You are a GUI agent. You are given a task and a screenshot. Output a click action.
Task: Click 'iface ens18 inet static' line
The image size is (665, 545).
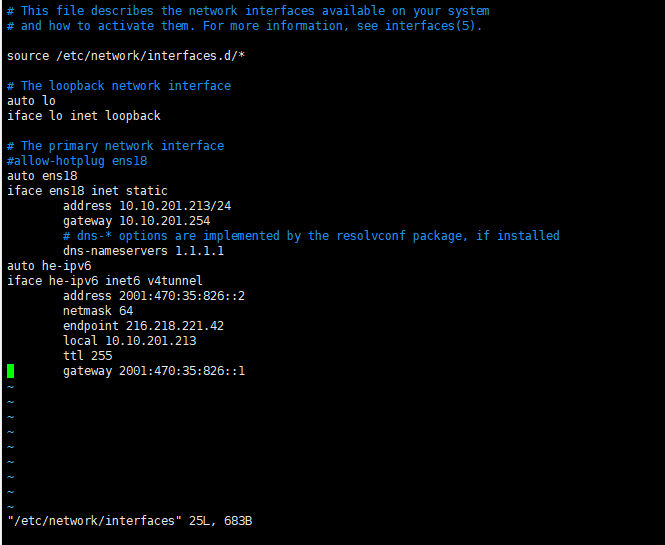pos(87,191)
